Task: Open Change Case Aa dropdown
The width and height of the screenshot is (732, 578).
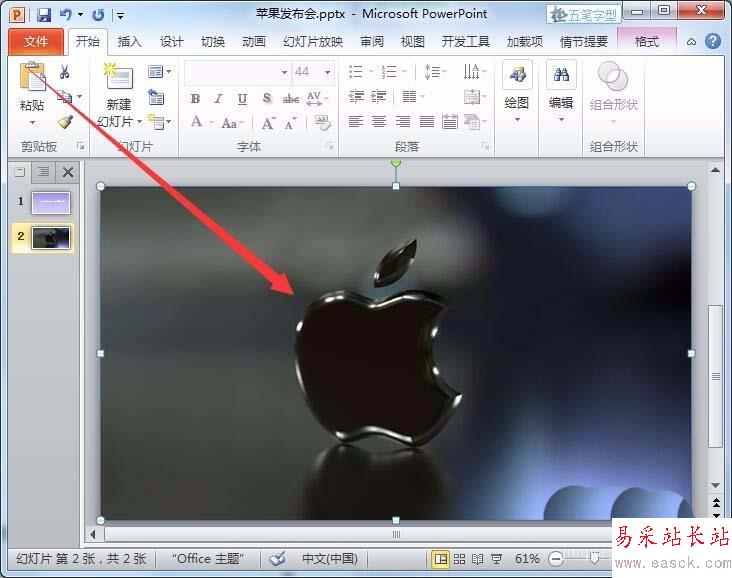Action: pyautogui.click(x=232, y=123)
